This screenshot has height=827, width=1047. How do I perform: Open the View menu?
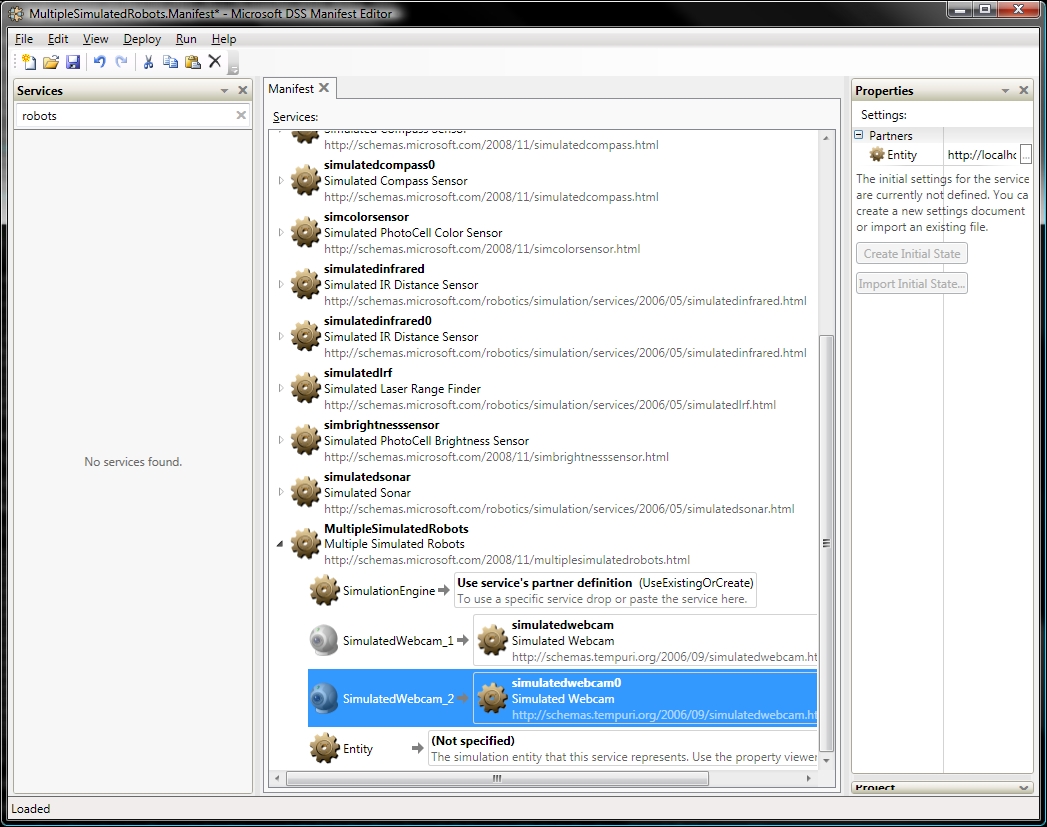tap(95, 39)
